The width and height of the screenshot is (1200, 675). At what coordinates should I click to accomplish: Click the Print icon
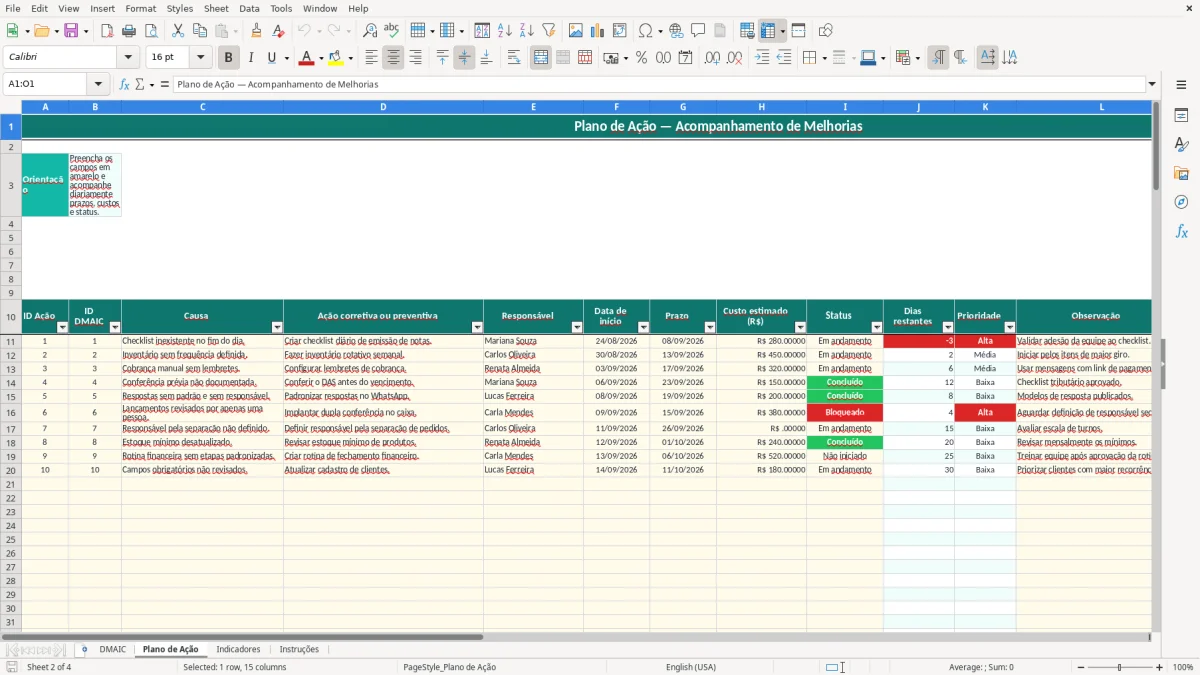pyautogui.click(x=129, y=31)
